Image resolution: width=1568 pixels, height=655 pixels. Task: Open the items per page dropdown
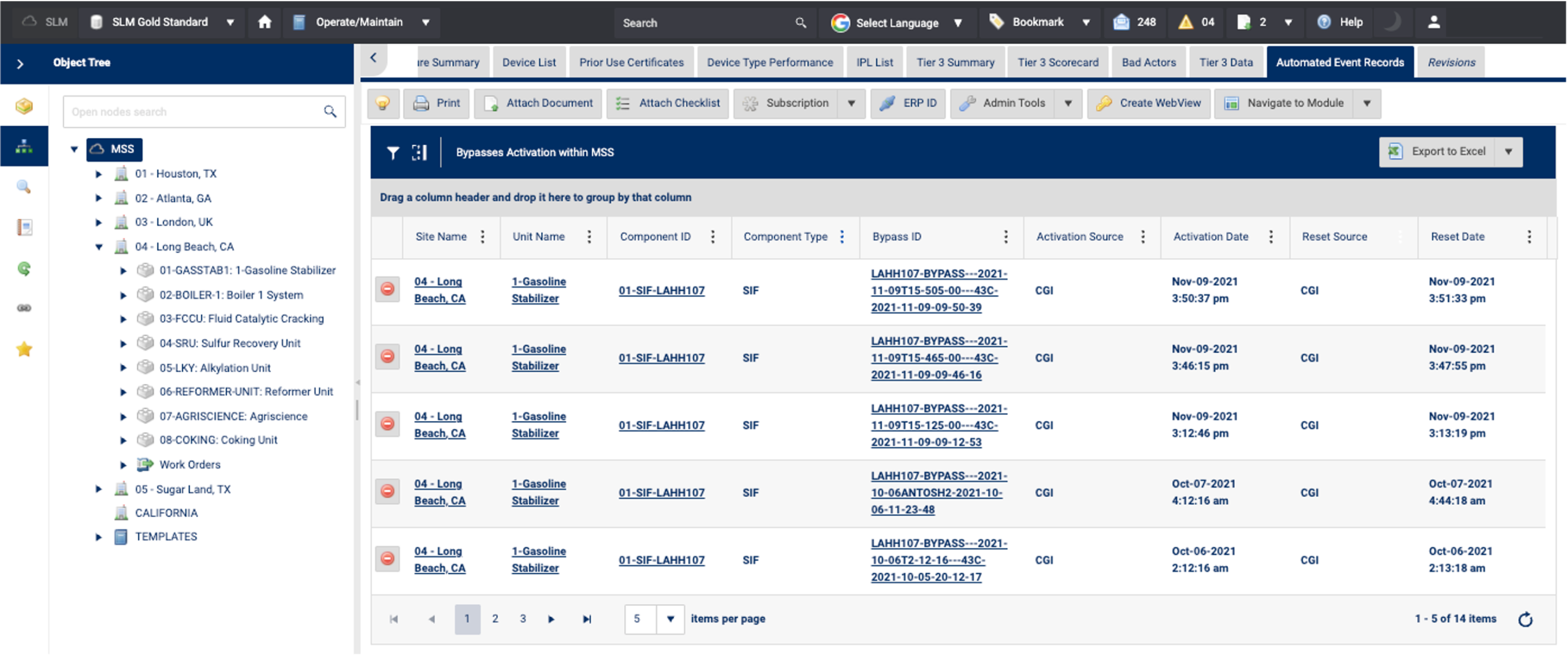coord(670,619)
